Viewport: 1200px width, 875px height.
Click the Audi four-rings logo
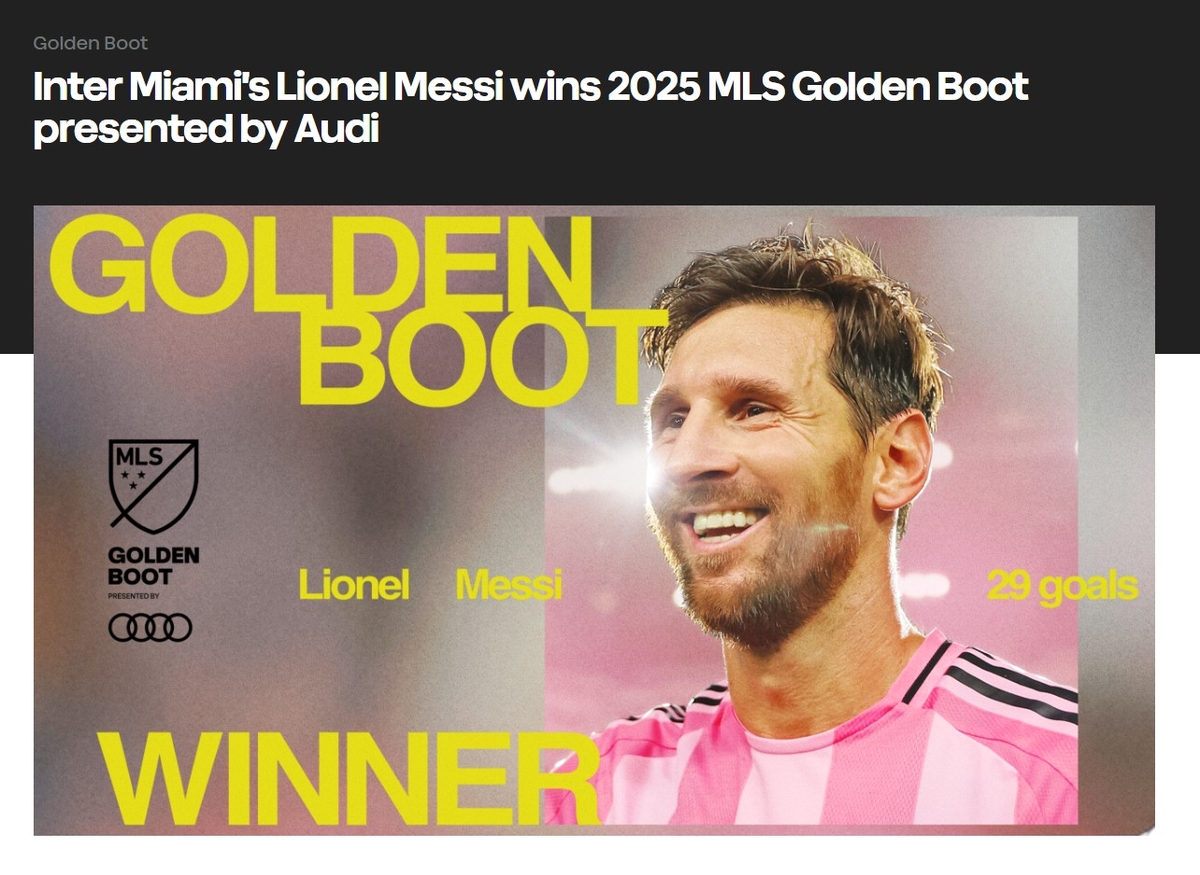(x=150, y=627)
